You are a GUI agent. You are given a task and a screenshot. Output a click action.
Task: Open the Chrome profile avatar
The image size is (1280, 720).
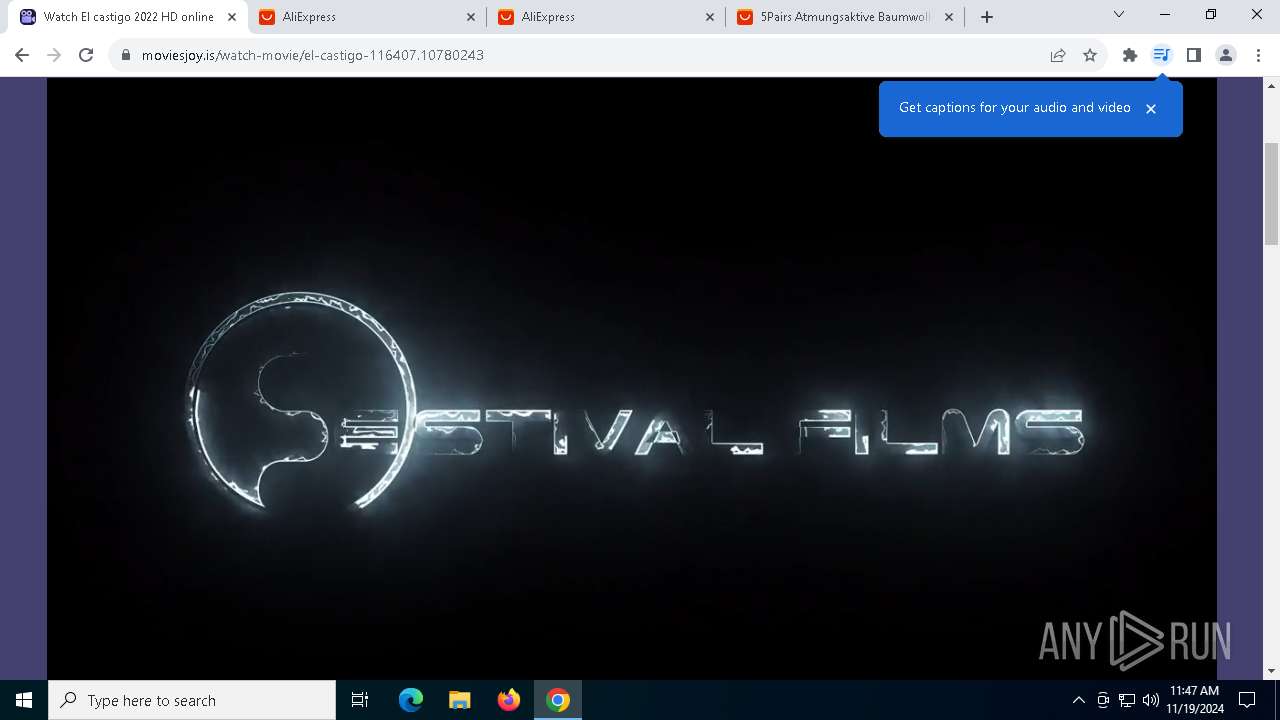click(x=1226, y=55)
